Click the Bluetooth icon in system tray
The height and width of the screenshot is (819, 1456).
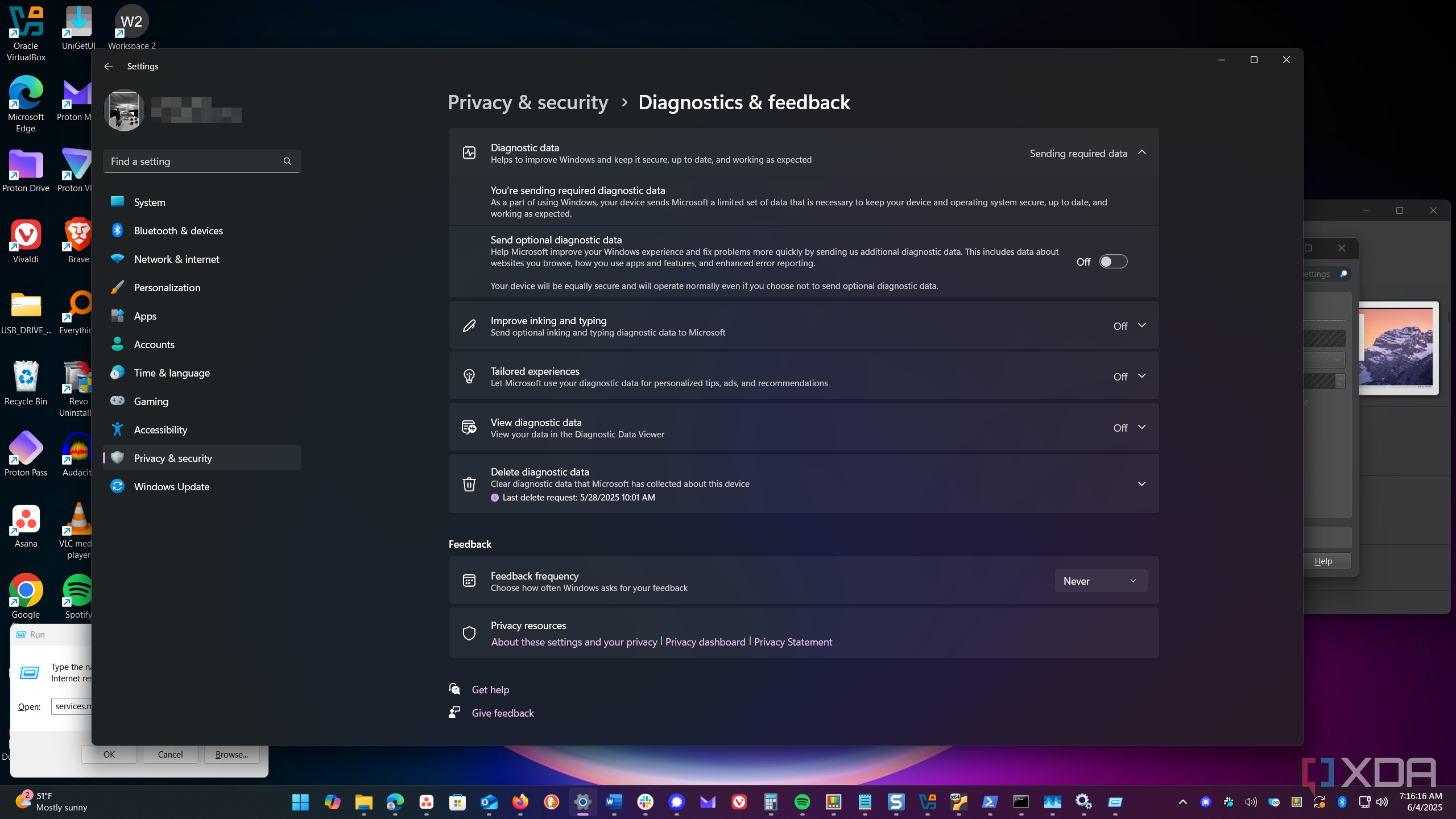pyautogui.click(x=1342, y=802)
